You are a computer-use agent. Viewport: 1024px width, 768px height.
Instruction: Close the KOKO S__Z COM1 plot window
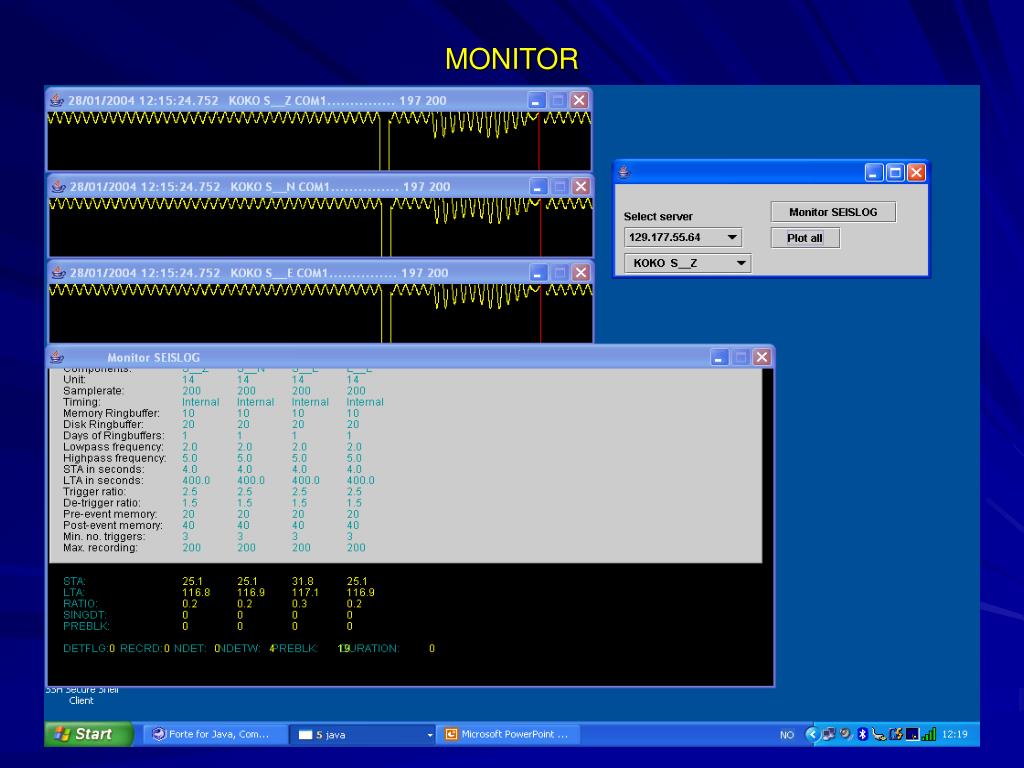click(579, 100)
